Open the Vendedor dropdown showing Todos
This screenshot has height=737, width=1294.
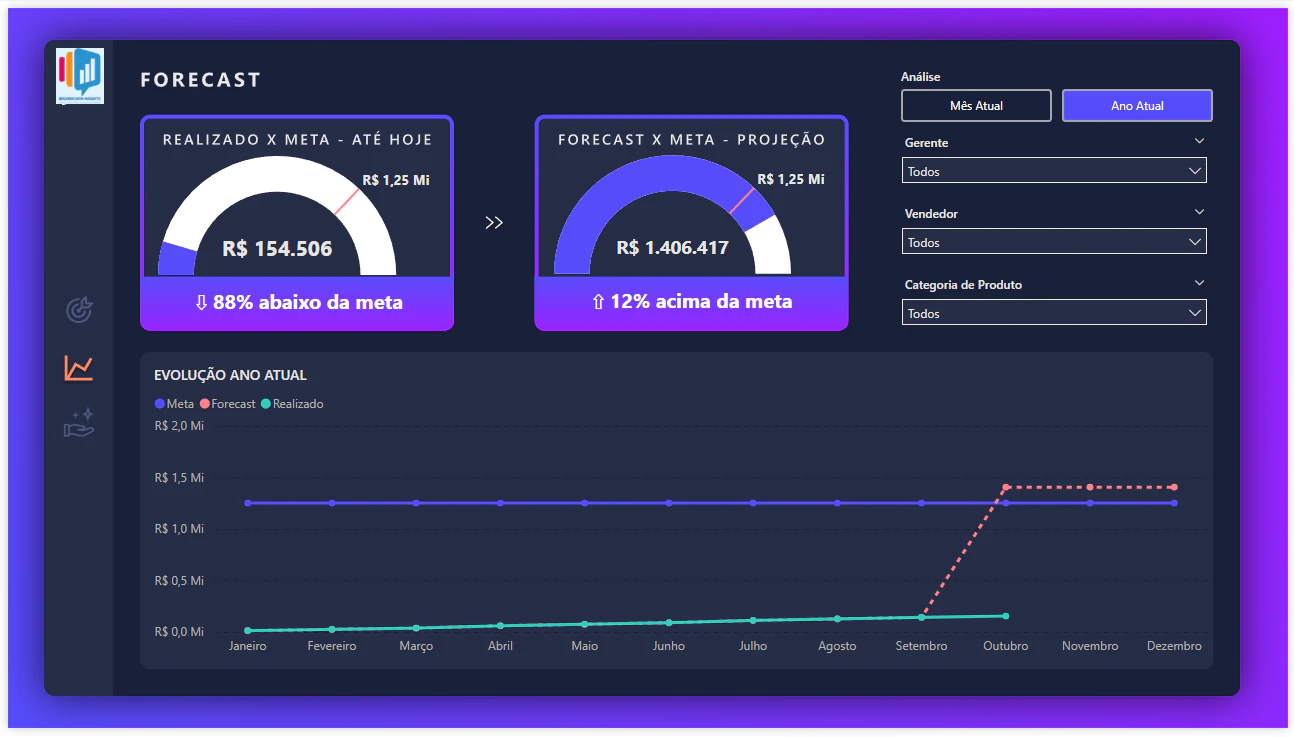coord(1054,242)
